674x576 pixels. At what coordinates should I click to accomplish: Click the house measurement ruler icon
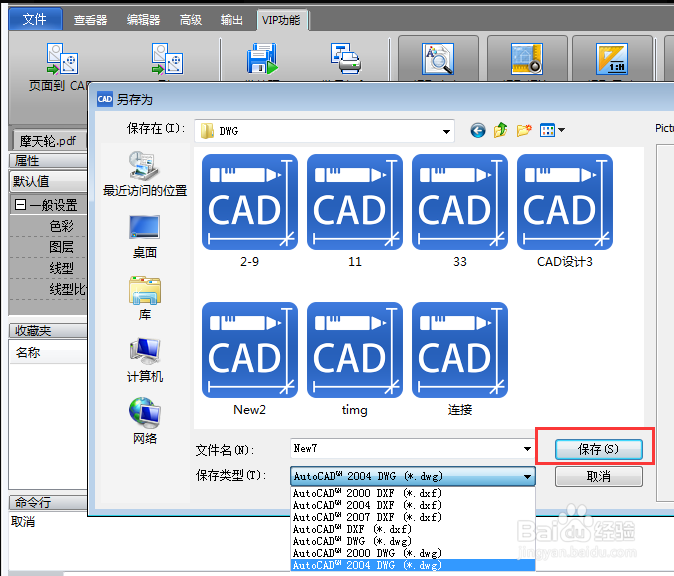[527, 58]
